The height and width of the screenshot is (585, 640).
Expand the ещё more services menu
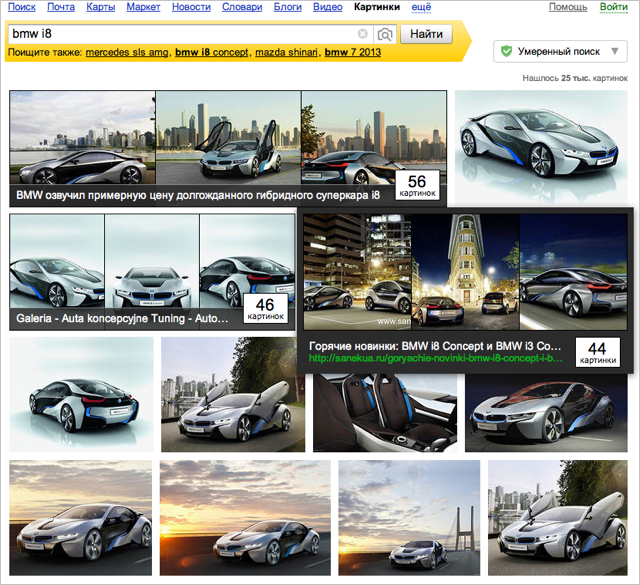(x=421, y=7)
